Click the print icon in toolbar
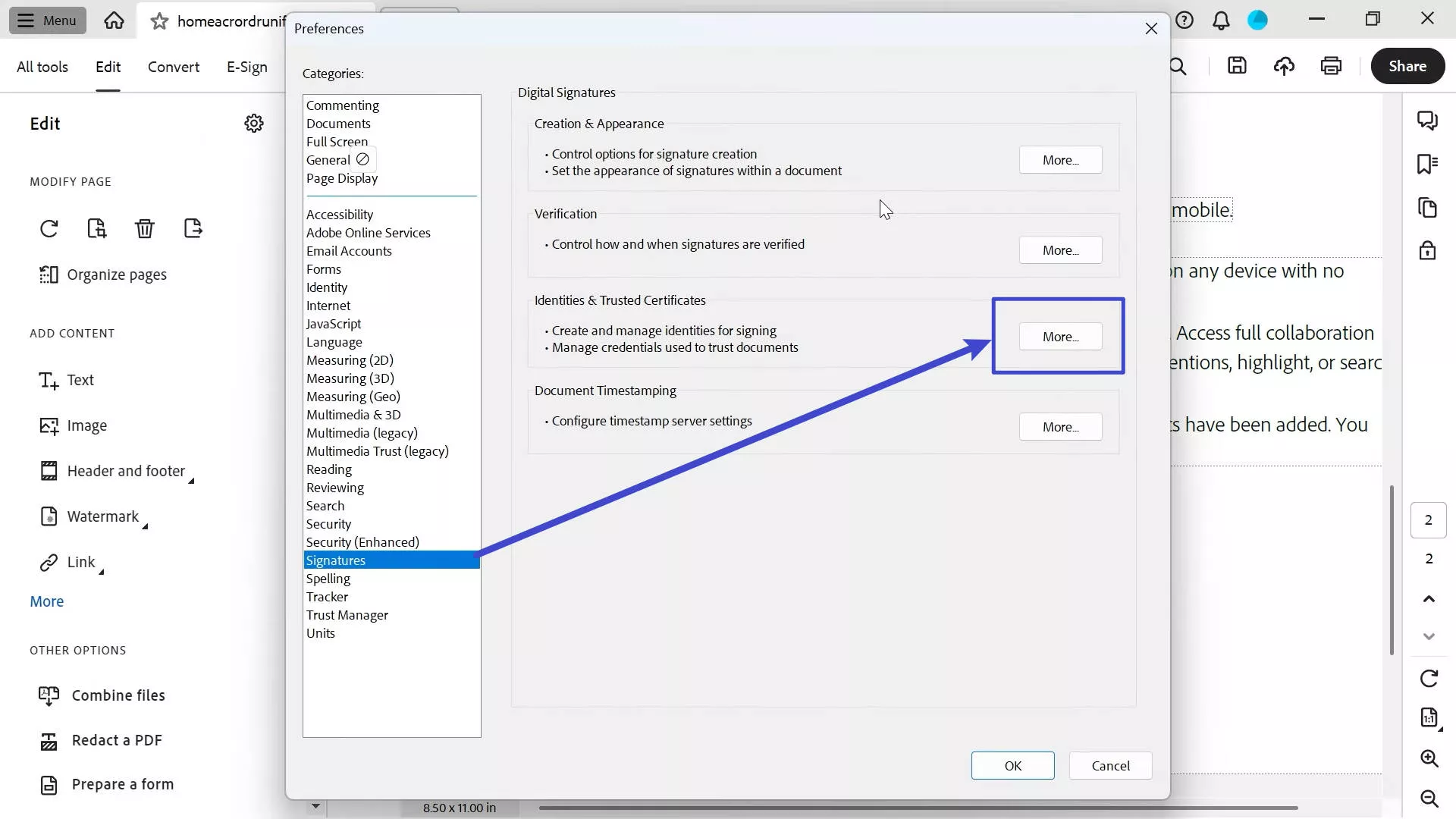The image size is (1456, 819). [x=1331, y=66]
